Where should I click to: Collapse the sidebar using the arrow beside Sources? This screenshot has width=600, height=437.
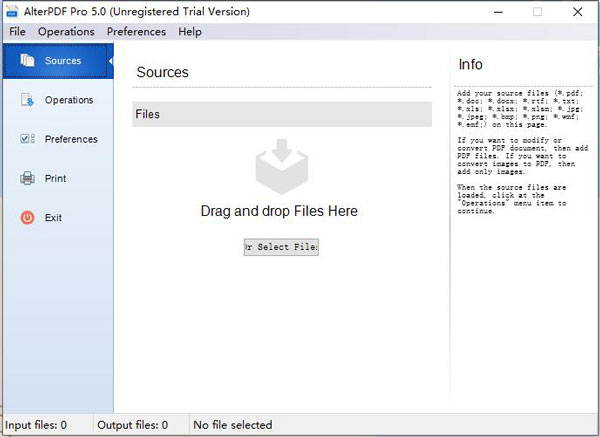[110, 61]
